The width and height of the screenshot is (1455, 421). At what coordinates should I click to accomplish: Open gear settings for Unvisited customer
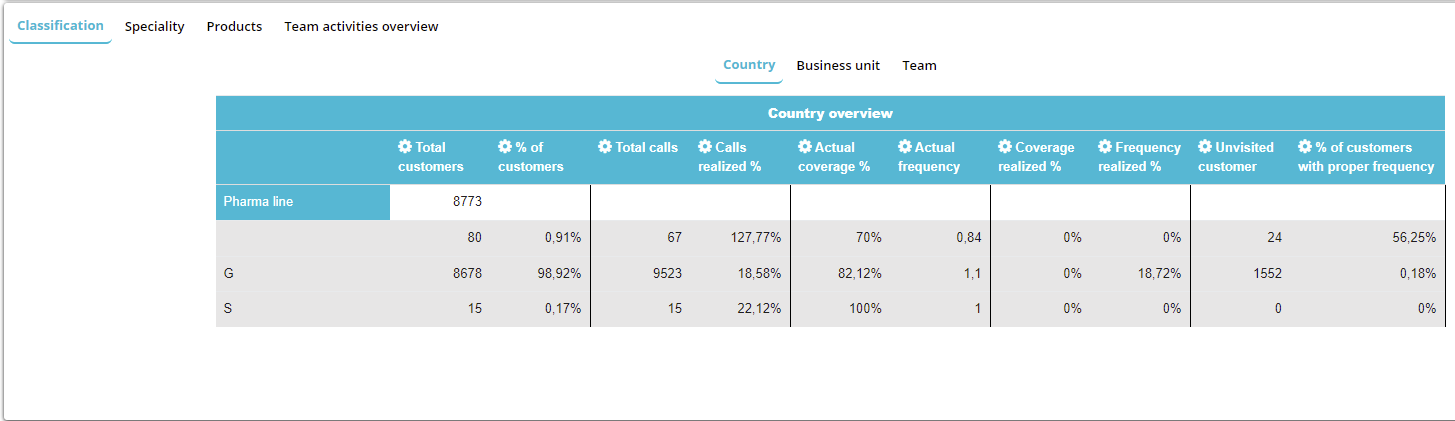coord(1205,147)
